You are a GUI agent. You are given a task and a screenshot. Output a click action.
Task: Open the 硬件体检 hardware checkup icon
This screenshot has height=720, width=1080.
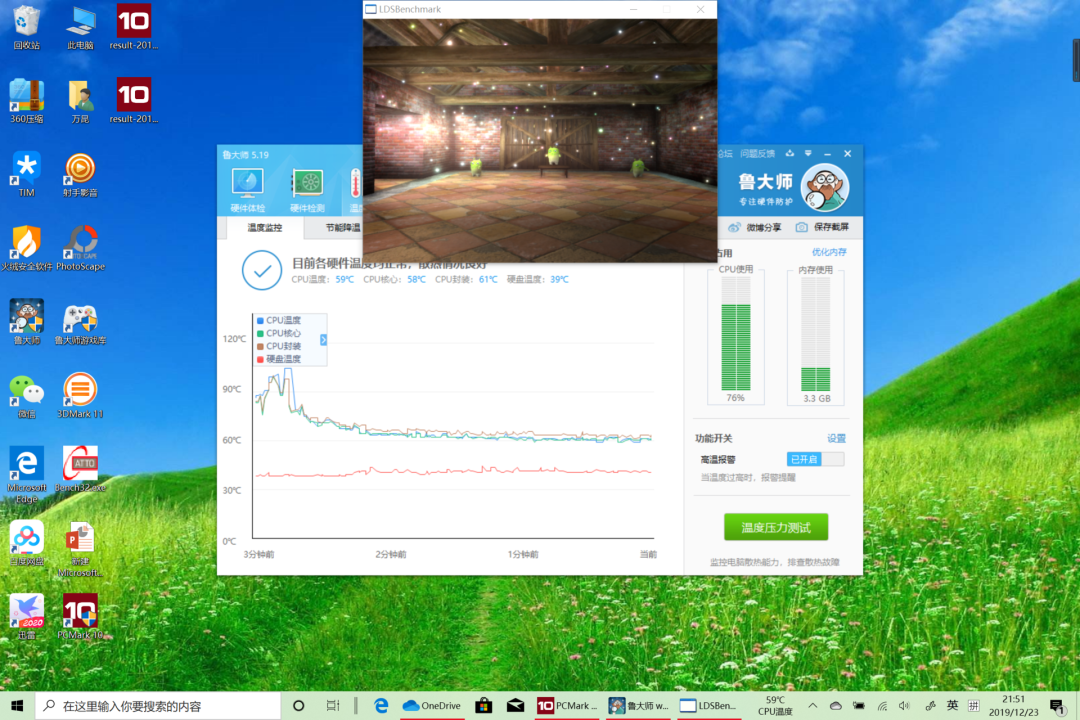coord(247,188)
